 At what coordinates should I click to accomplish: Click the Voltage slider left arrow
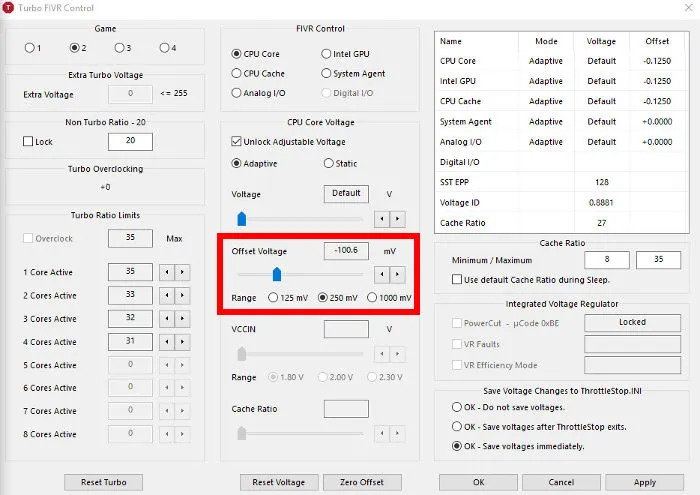[382, 219]
